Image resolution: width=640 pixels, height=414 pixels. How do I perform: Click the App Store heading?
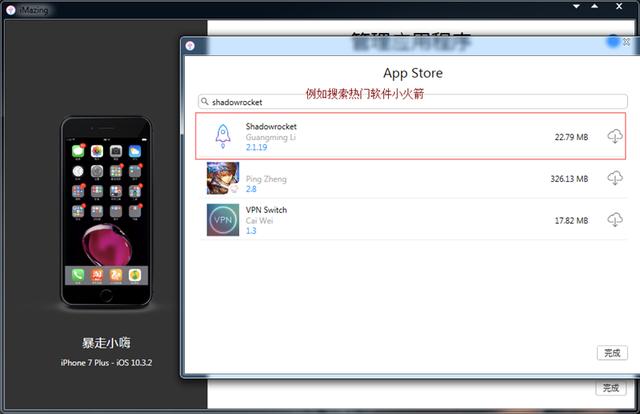tap(413, 73)
